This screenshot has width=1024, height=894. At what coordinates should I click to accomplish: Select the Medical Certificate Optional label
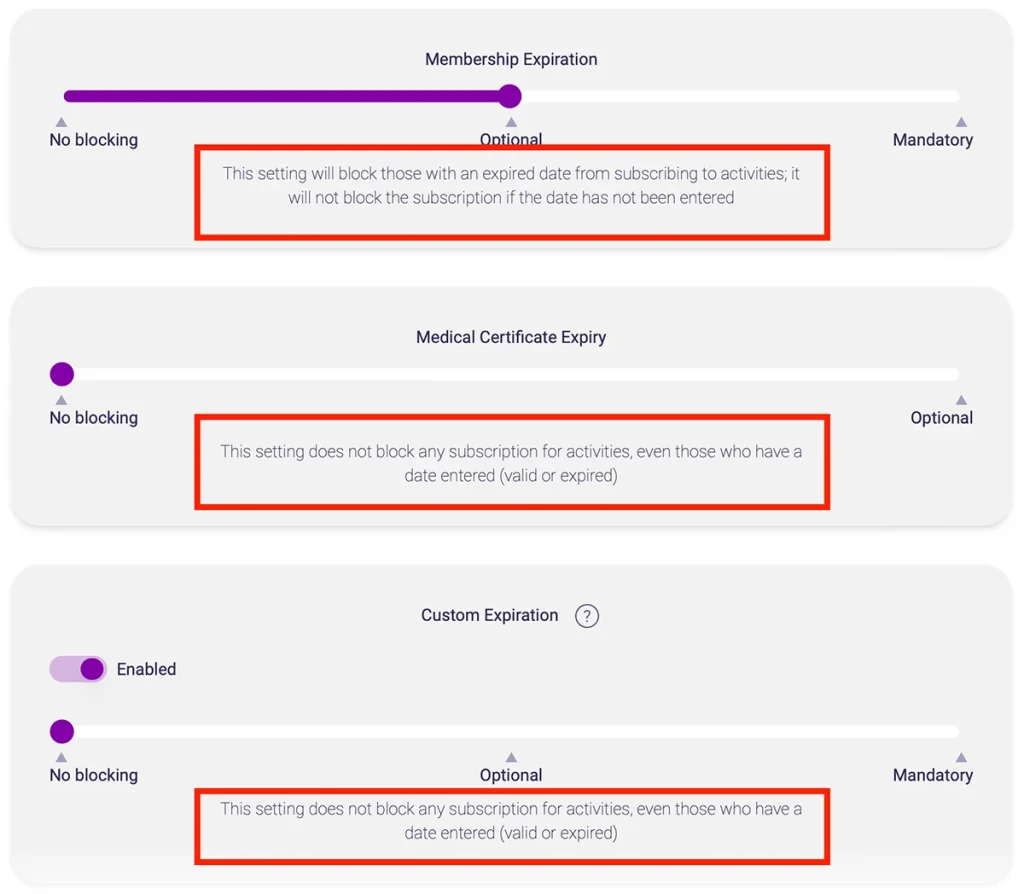941,418
